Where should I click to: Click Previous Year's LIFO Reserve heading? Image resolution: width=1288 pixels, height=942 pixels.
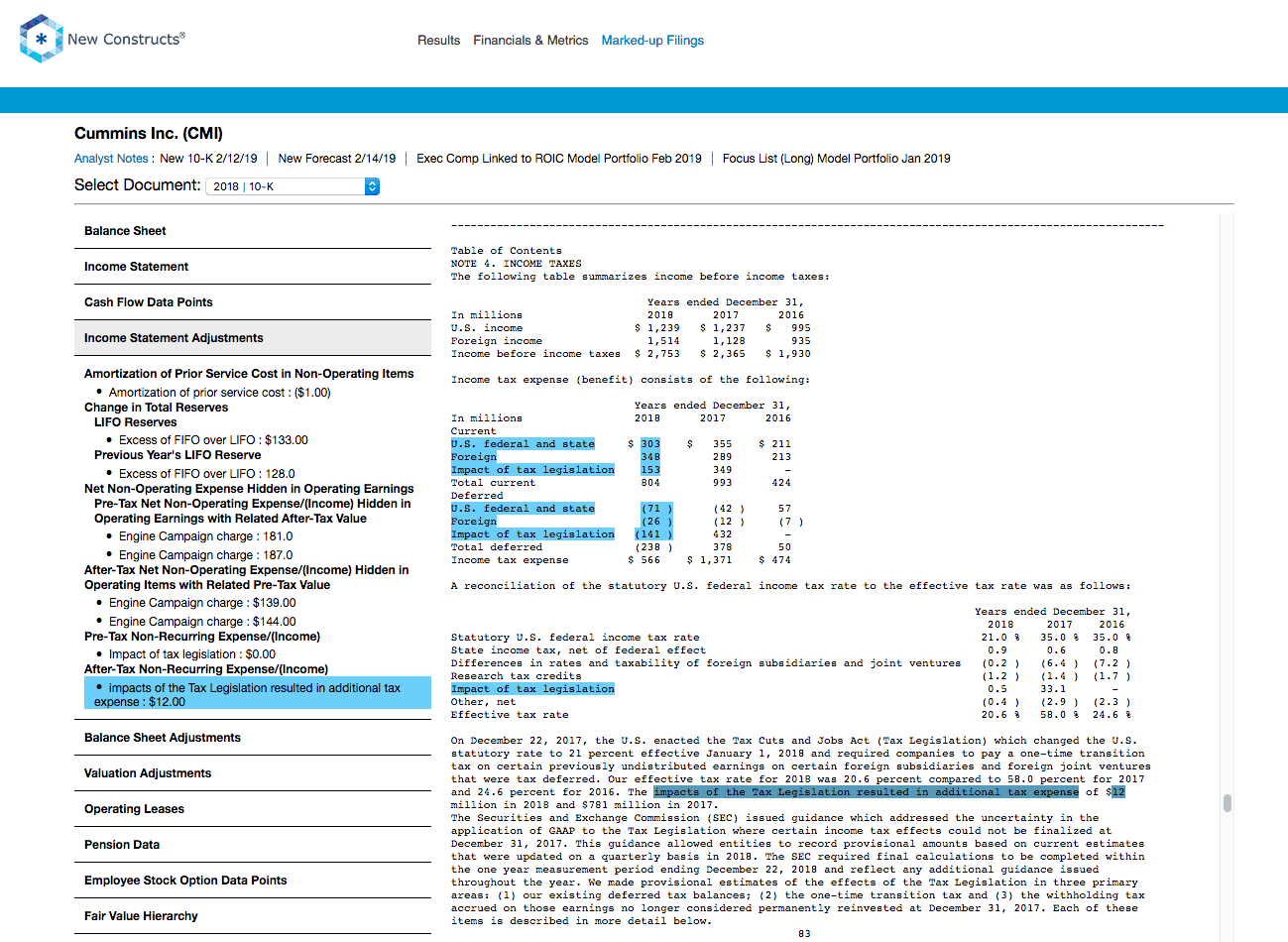pyautogui.click(x=177, y=455)
